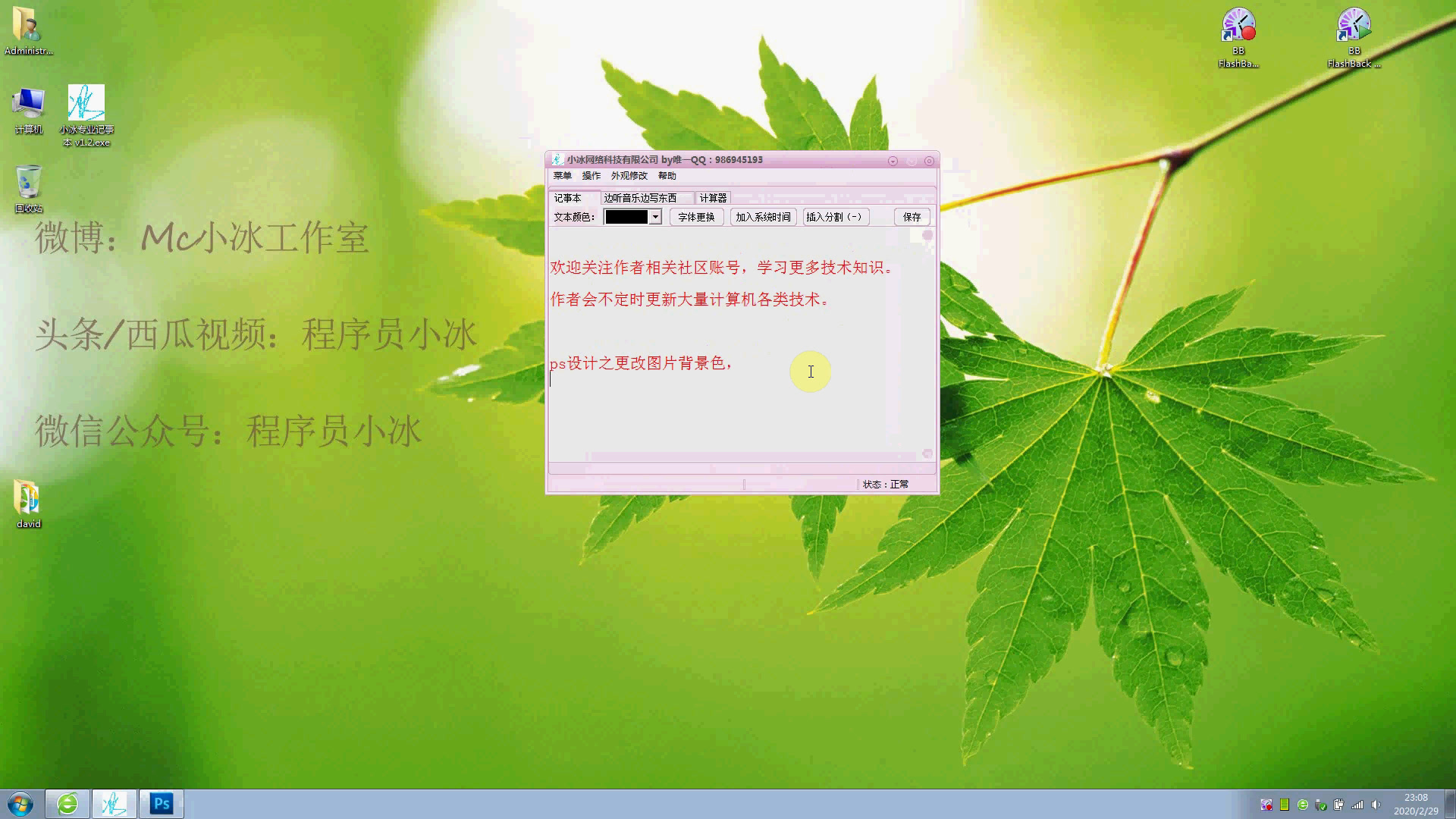Select text color swatch dropdown
The image size is (1456, 819).
tap(632, 217)
